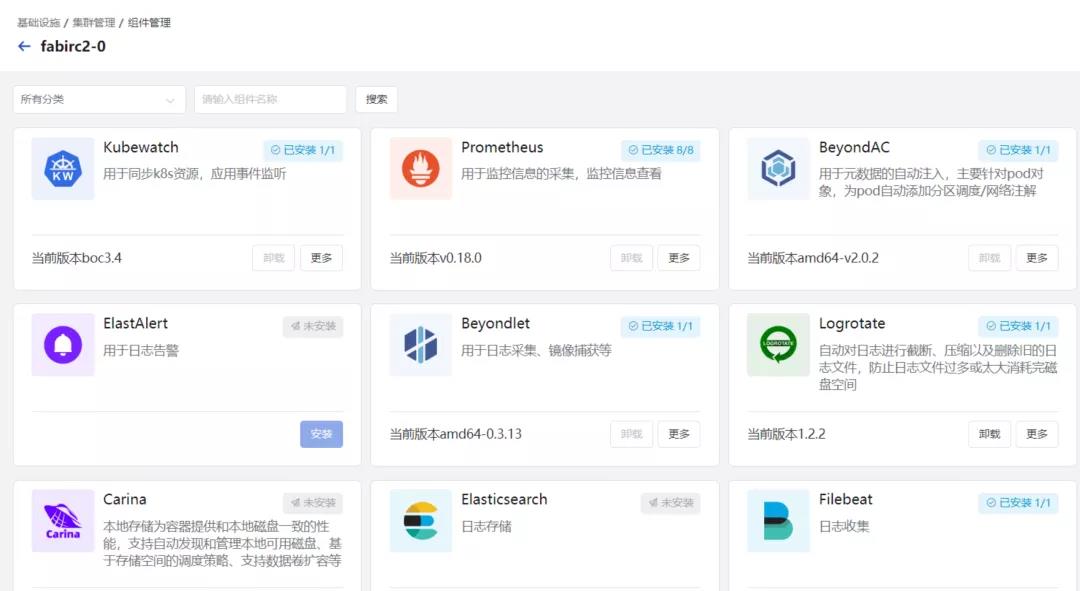Click BeyondAC's installed 1/1 status badge
This screenshot has width=1080, height=591.
click(x=1018, y=150)
